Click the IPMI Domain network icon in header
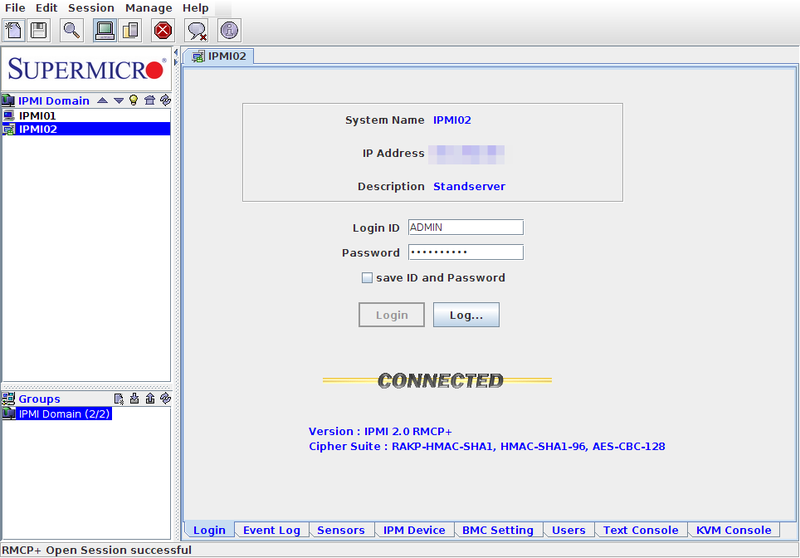800x558 pixels. click(x=8, y=100)
